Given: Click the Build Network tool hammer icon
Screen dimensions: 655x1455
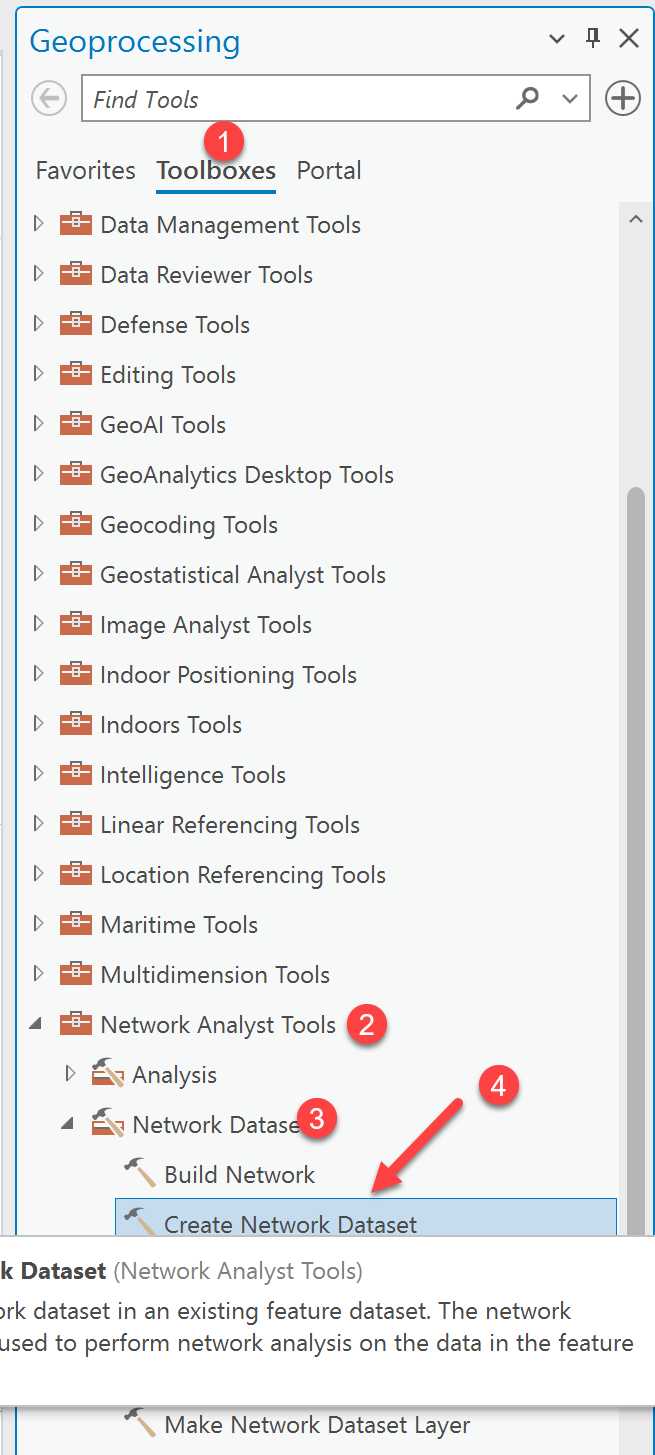Looking at the screenshot, I should (x=139, y=1173).
